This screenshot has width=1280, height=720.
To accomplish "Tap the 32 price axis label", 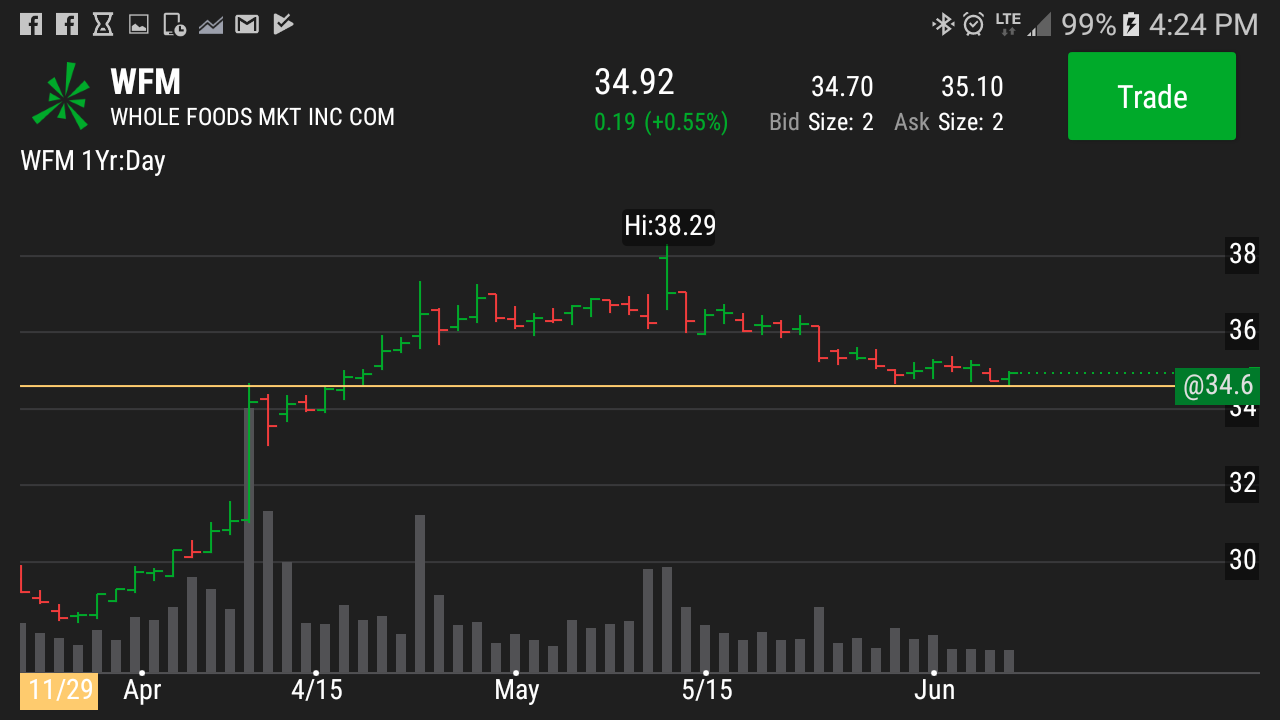I will [x=1243, y=483].
